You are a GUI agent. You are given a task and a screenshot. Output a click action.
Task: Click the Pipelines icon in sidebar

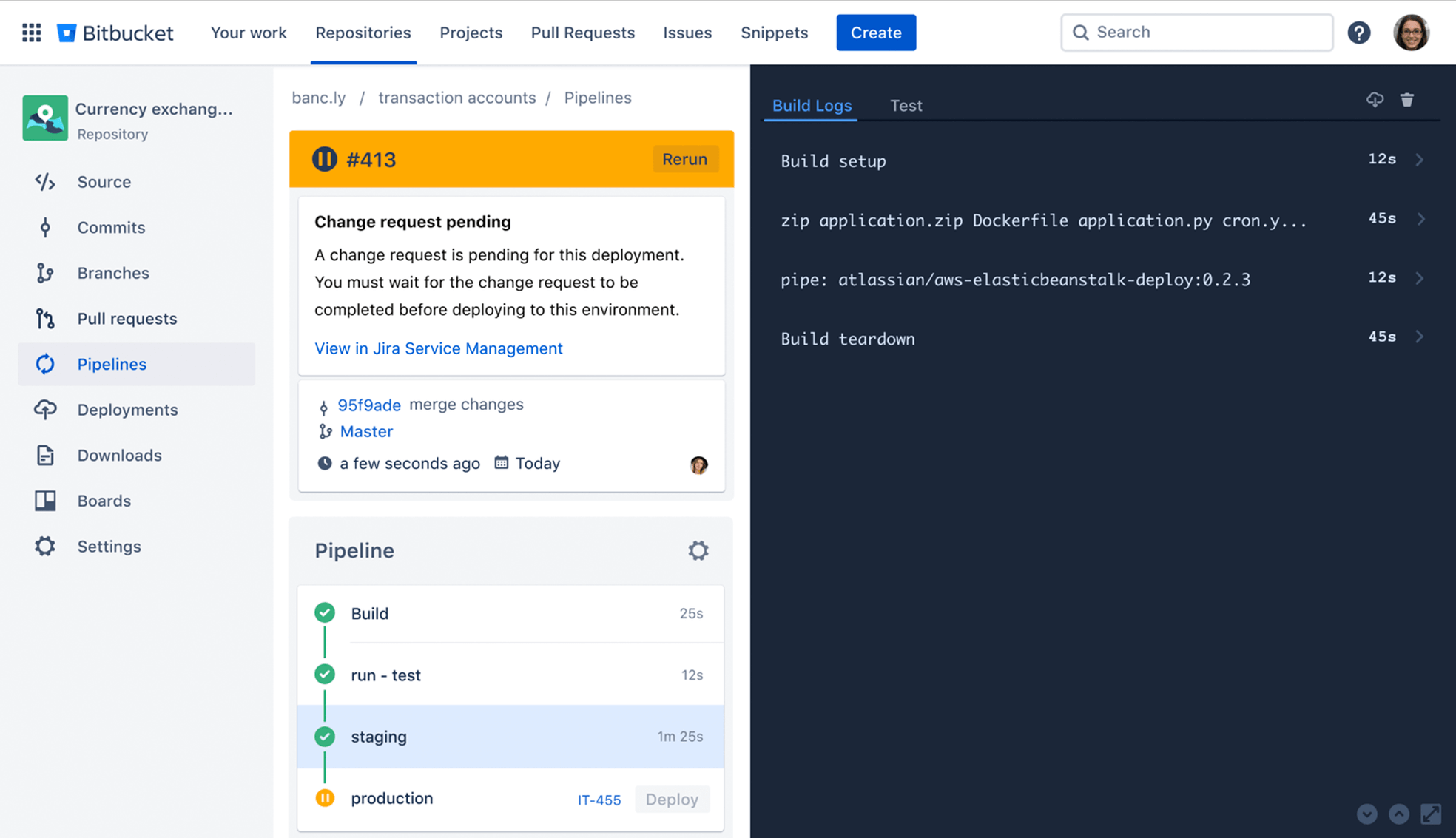44,363
